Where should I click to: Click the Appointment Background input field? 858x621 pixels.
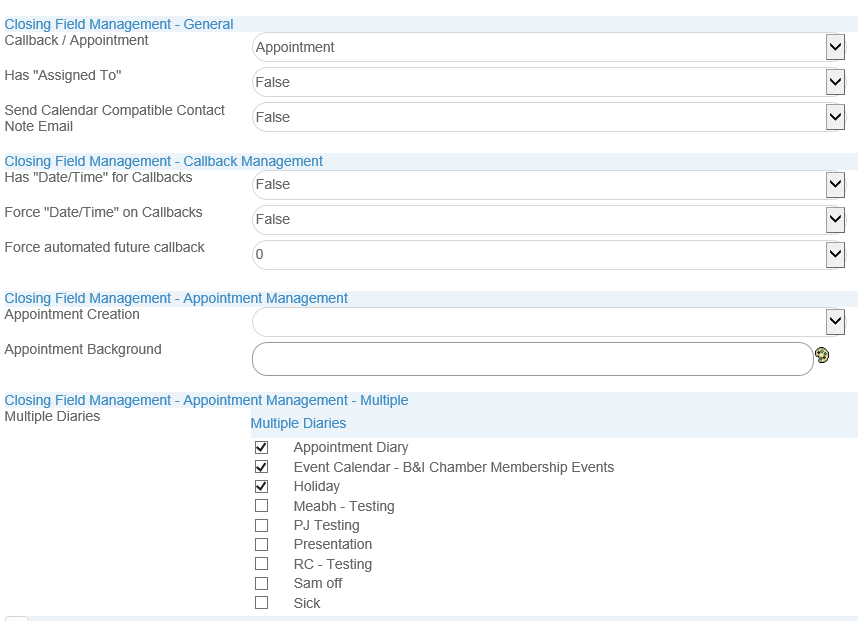click(532, 359)
